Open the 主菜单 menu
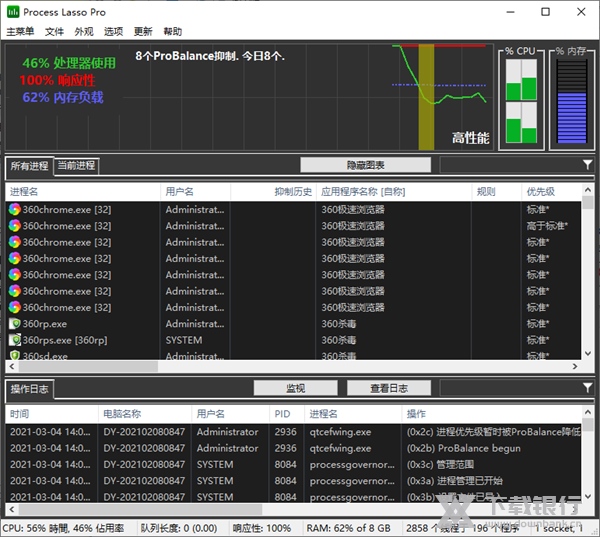Image resolution: width=600 pixels, height=537 pixels. pos(20,32)
